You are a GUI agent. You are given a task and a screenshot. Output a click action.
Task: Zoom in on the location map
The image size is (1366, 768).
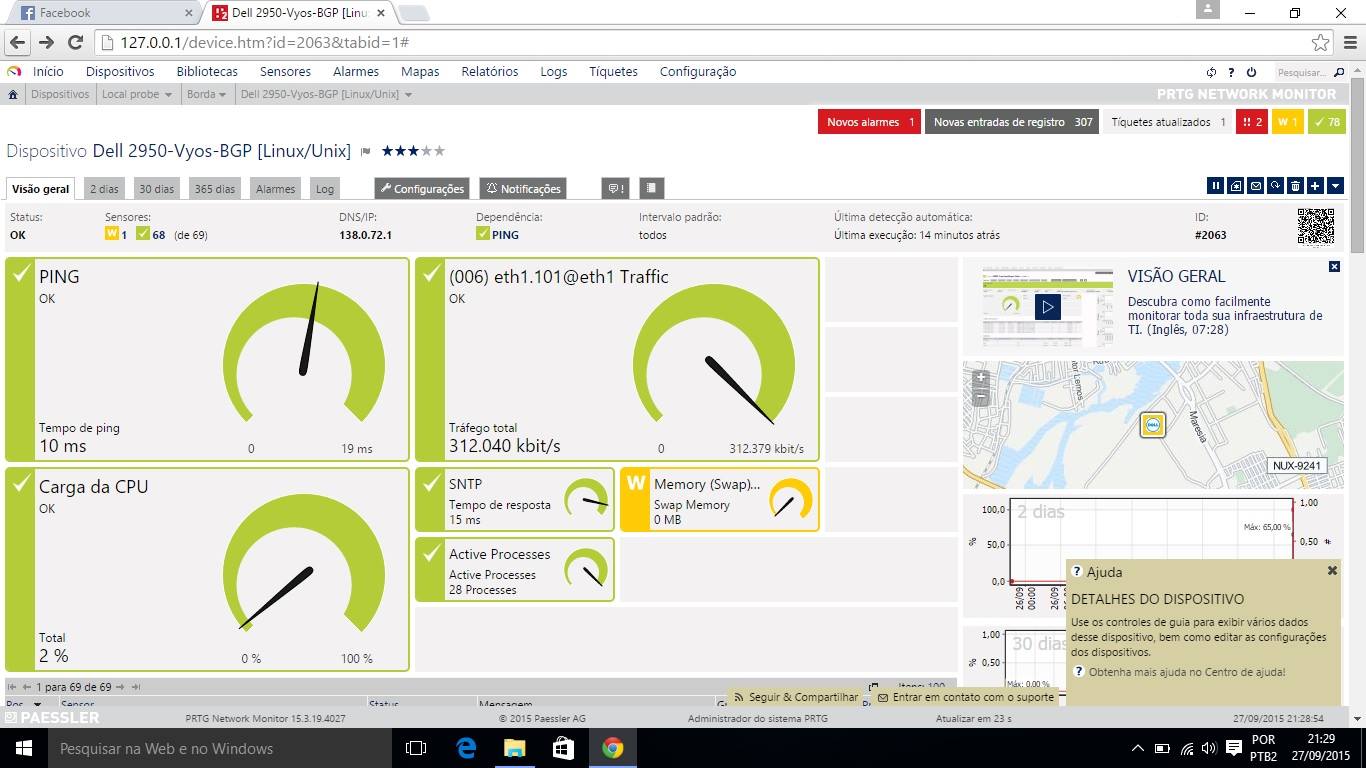click(x=981, y=378)
